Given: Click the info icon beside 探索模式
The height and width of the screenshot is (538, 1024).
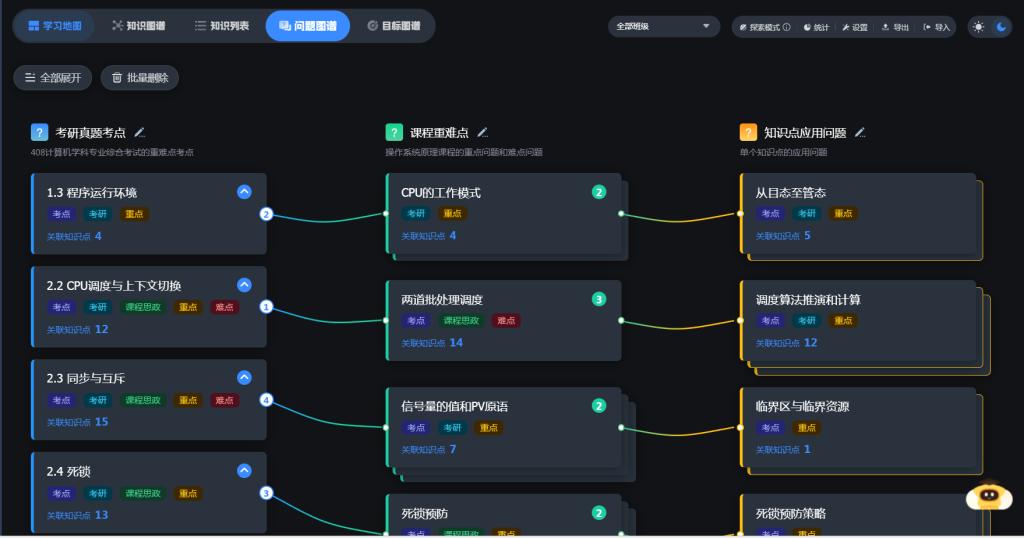Looking at the screenshot, I should click(787, 27).
